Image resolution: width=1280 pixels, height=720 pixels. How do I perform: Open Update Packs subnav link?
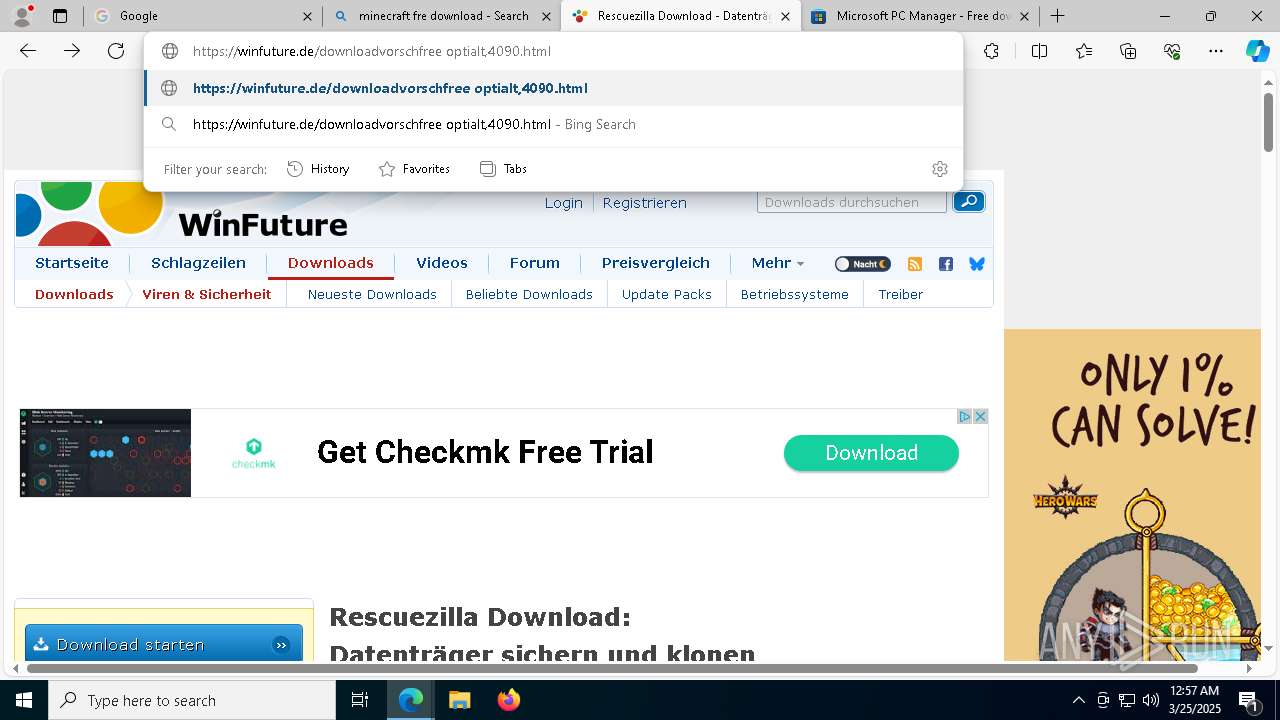coord(667,294)
